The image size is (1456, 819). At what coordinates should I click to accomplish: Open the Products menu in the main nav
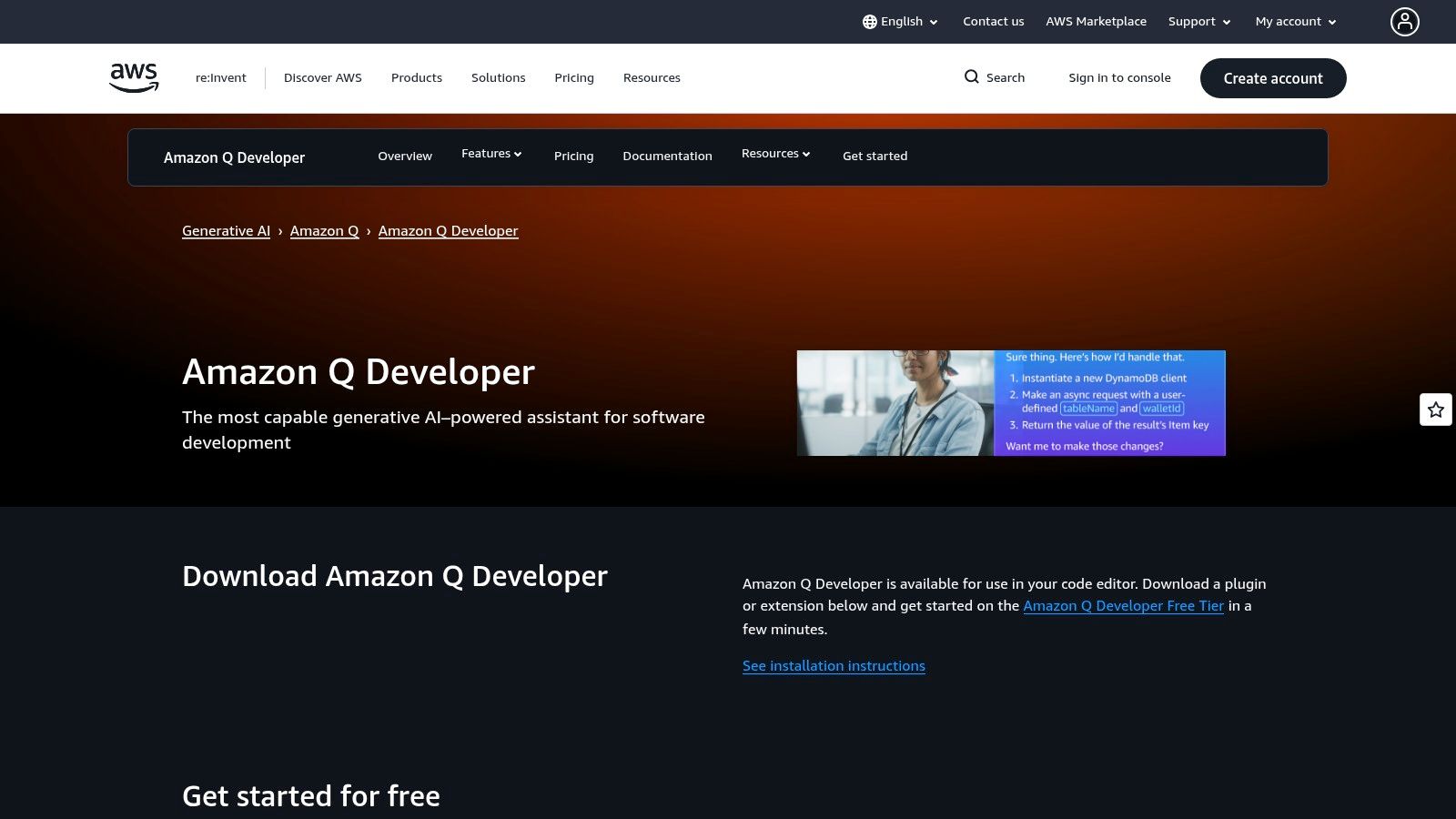[x=416, y=77]
